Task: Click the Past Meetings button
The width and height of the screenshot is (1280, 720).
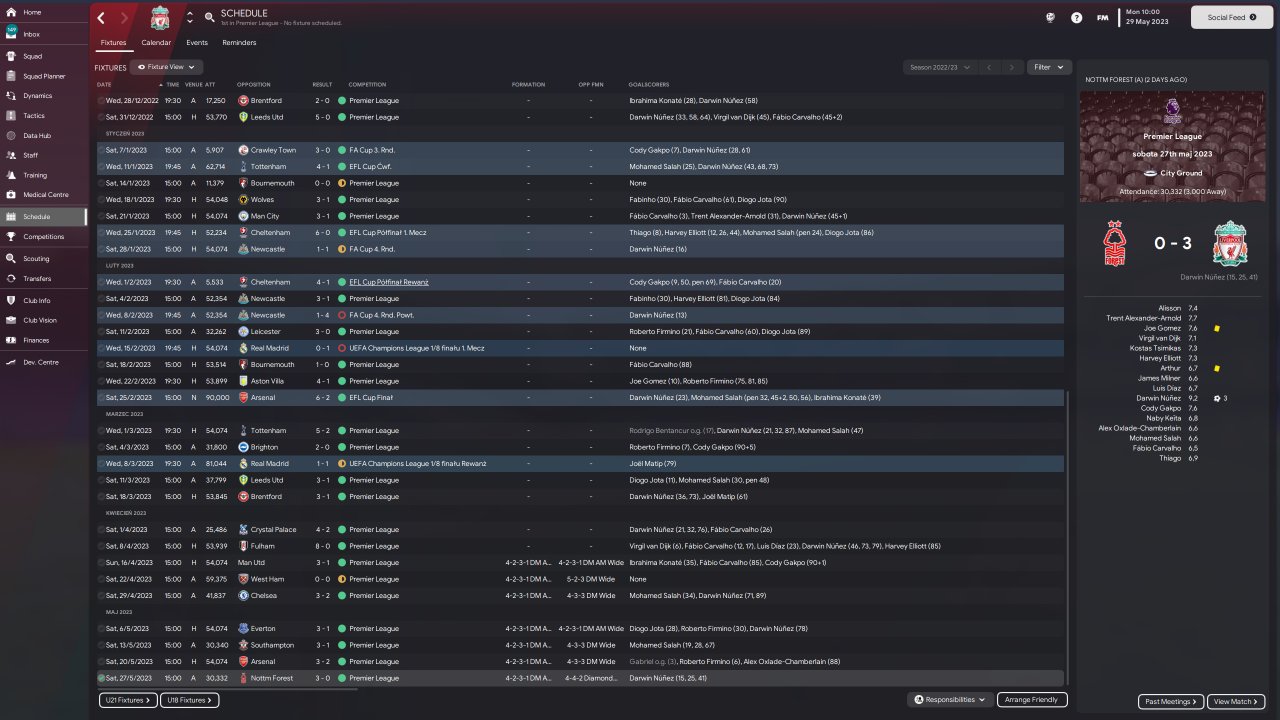Action: pos(1171,701)
